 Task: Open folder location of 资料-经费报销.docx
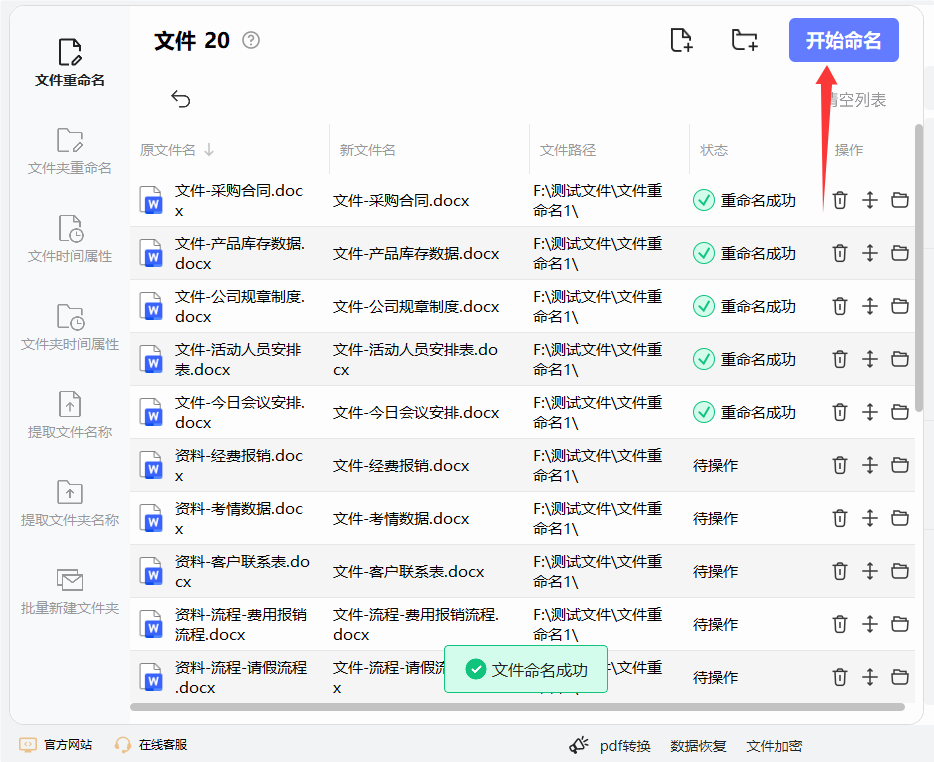899,465
